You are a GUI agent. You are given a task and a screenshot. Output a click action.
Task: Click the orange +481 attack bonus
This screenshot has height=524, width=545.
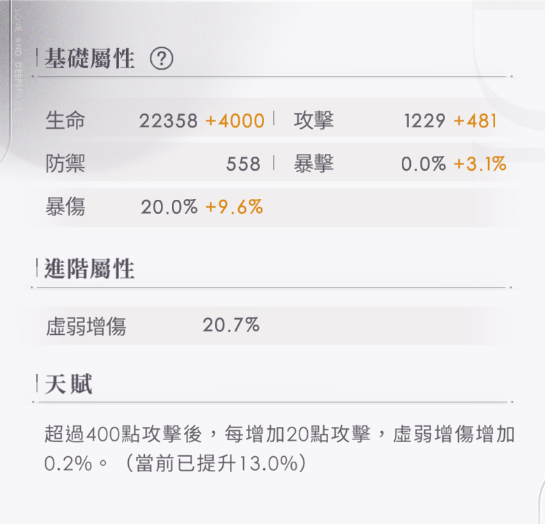pos(475,121)
